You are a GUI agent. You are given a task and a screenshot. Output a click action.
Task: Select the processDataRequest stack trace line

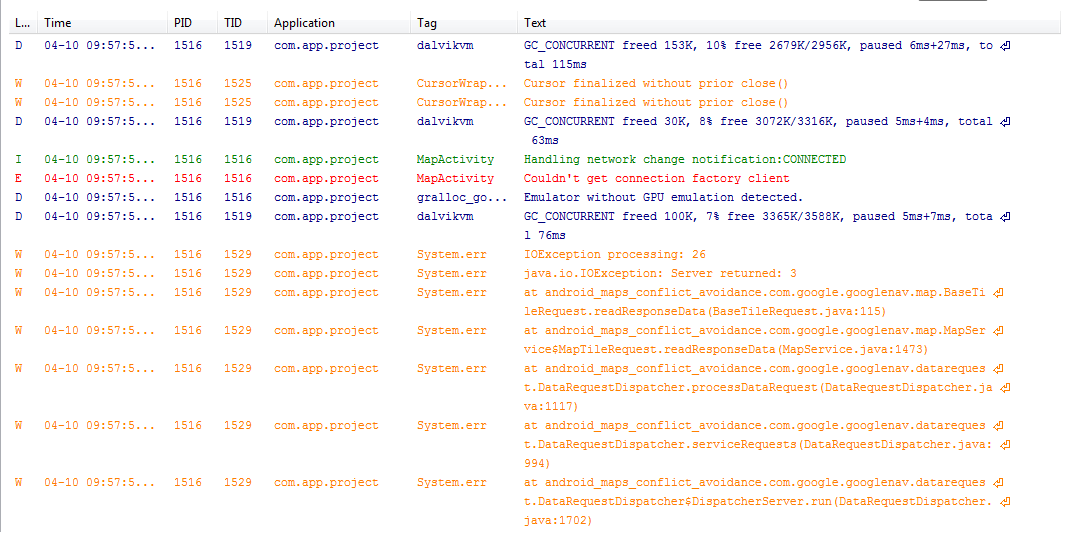(767, 387)
